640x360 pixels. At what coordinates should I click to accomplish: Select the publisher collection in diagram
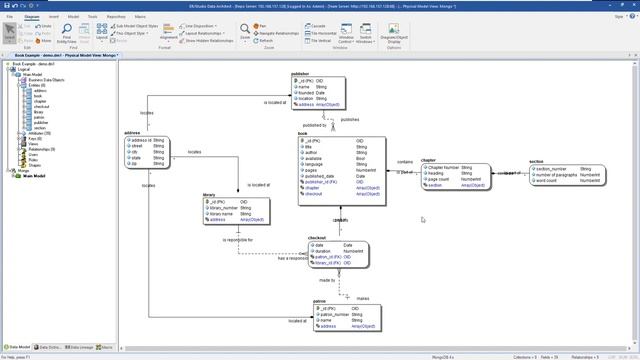click(318, 93)
